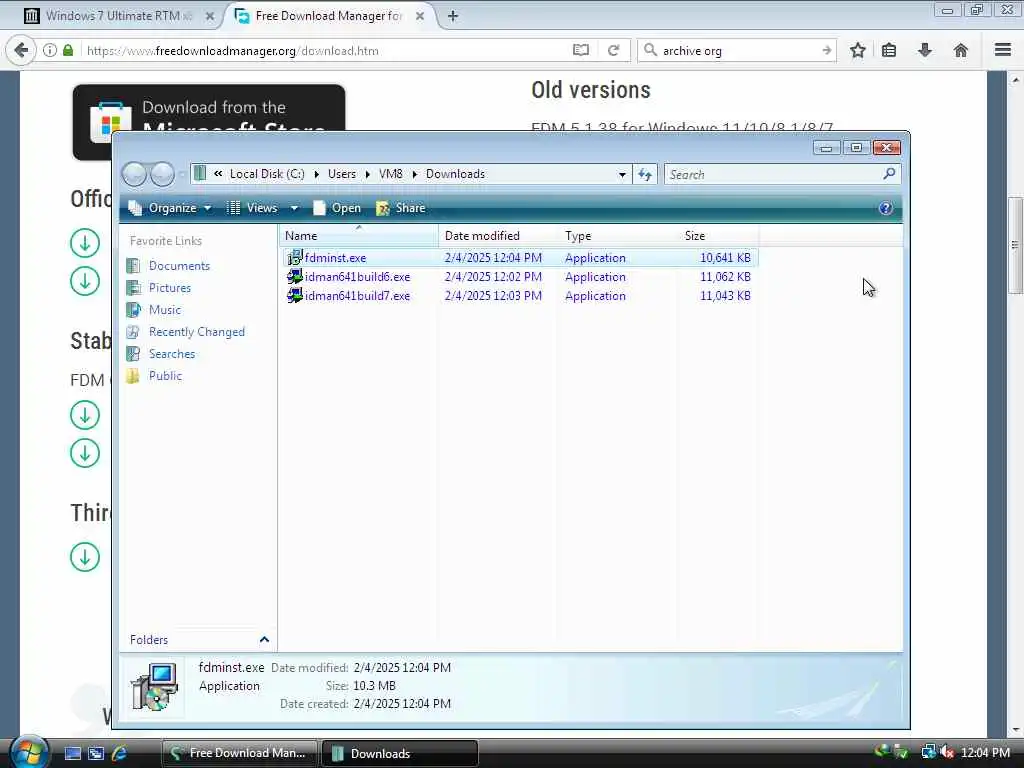This screenshot has height=768, width=1024.
Task: Open Documents favorite link
Action: click(x=169, y=266)
